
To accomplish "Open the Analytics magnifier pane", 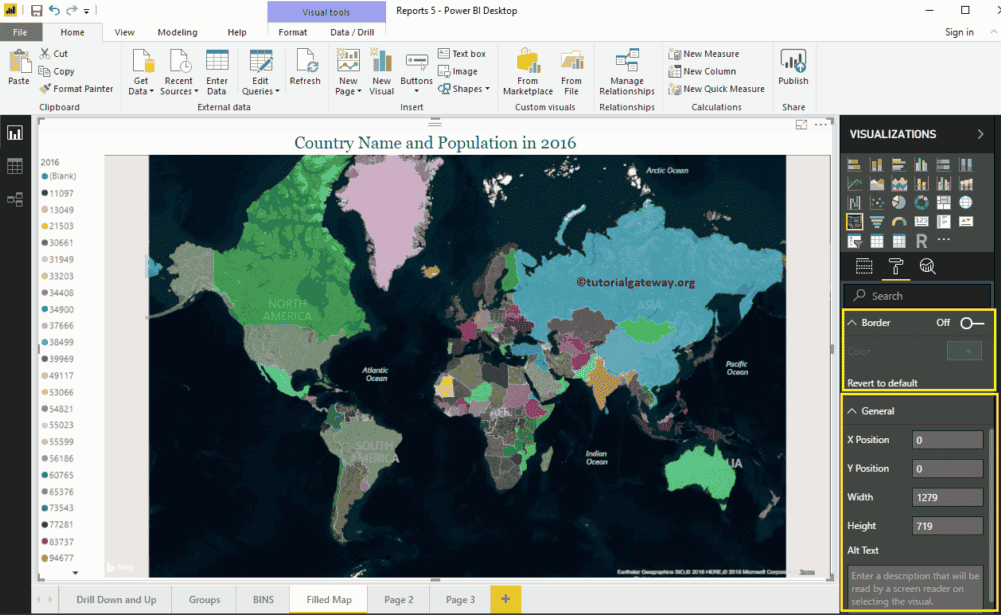I will click(928, 265).
